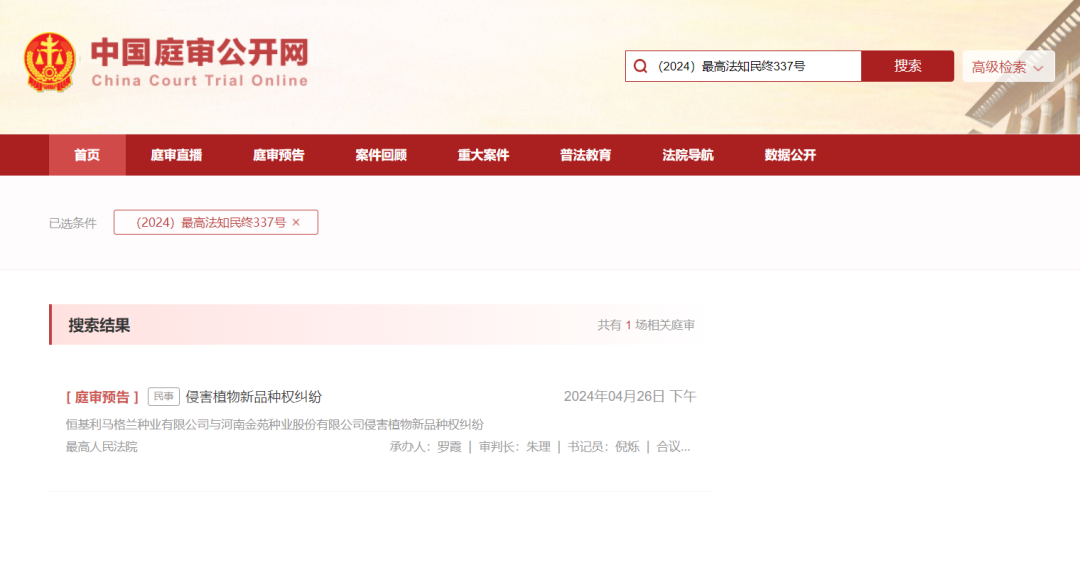1080x563 pixels.
Task: Open the 庭审预告 navigation item
Action: click(278, 155)
